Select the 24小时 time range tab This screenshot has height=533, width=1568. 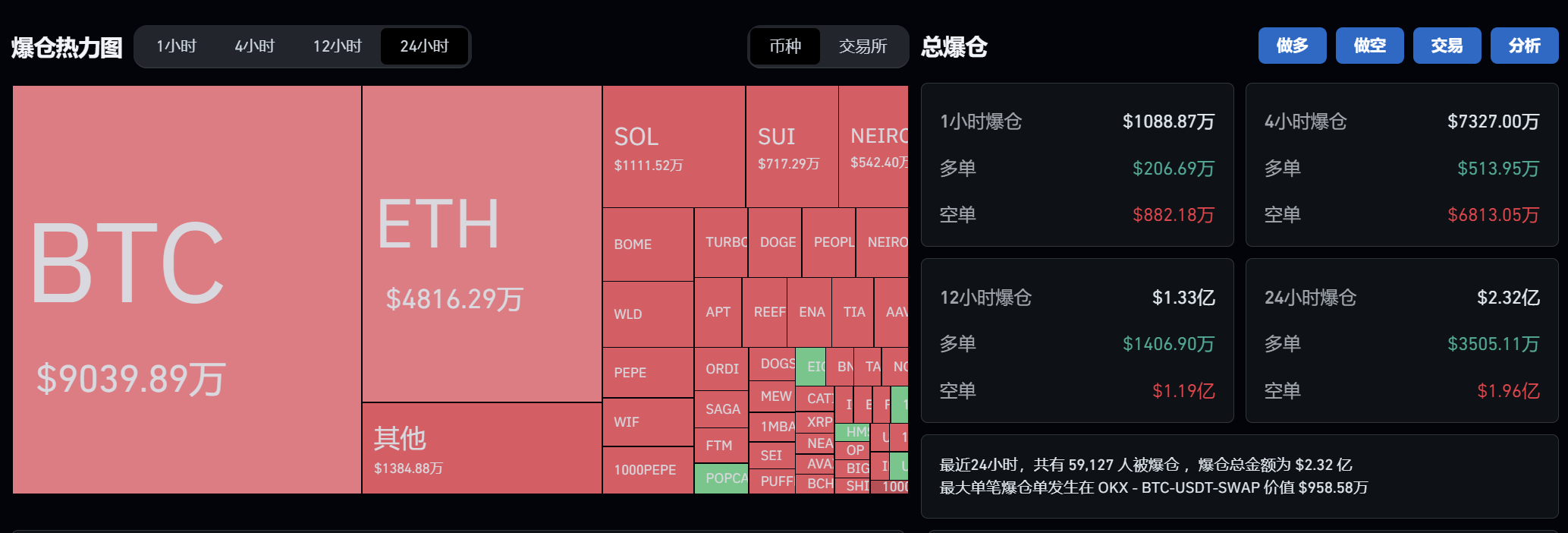[425, 46]
